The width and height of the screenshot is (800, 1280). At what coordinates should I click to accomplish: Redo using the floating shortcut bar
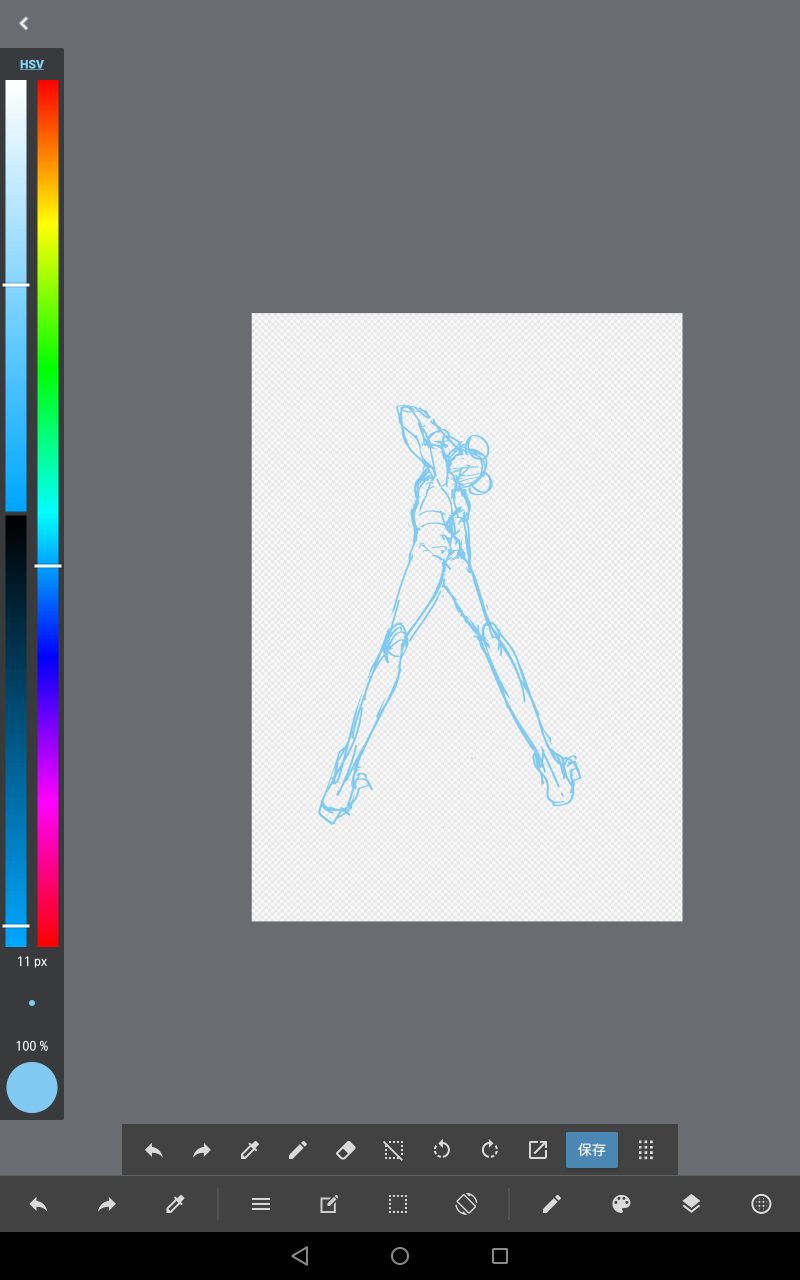pyautogui.click(x=202, y=1150)
